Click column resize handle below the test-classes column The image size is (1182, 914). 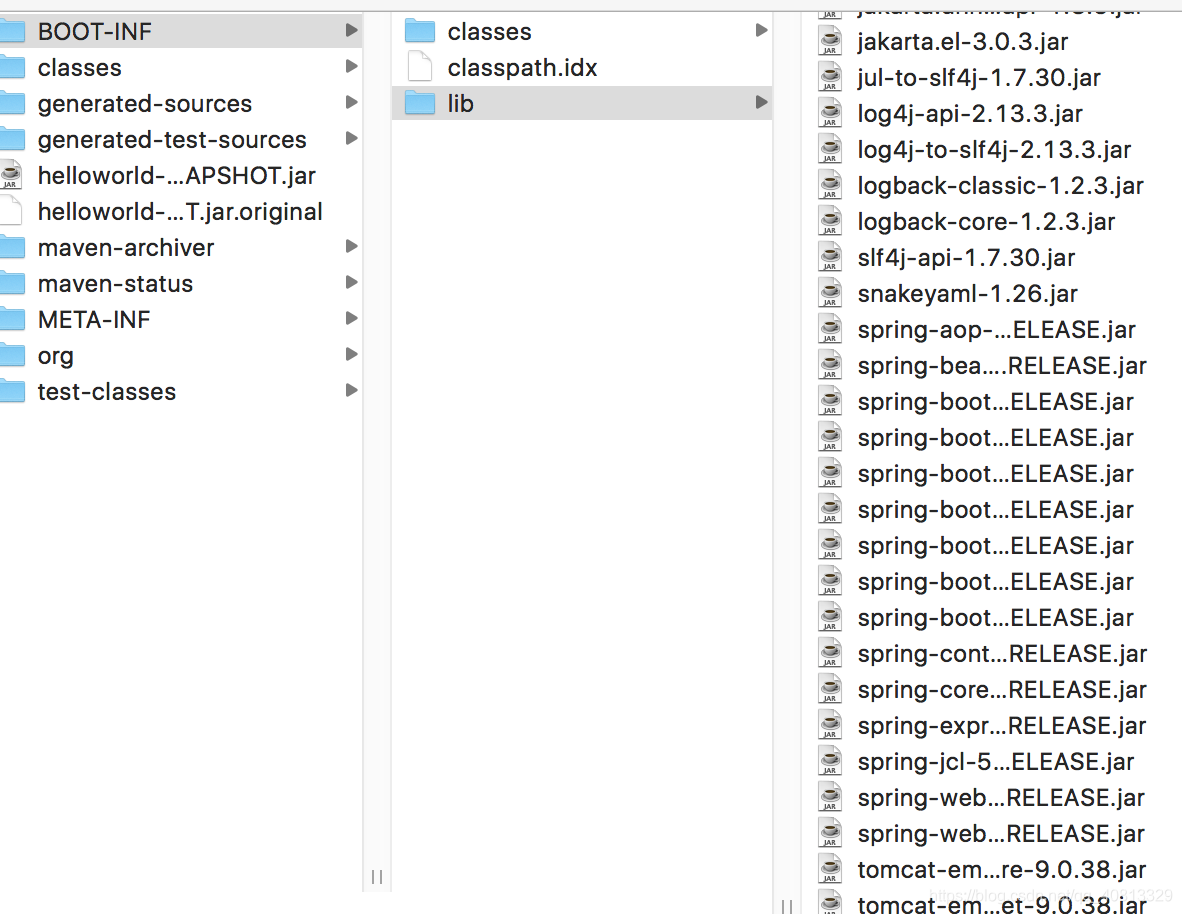click(377, 876)
